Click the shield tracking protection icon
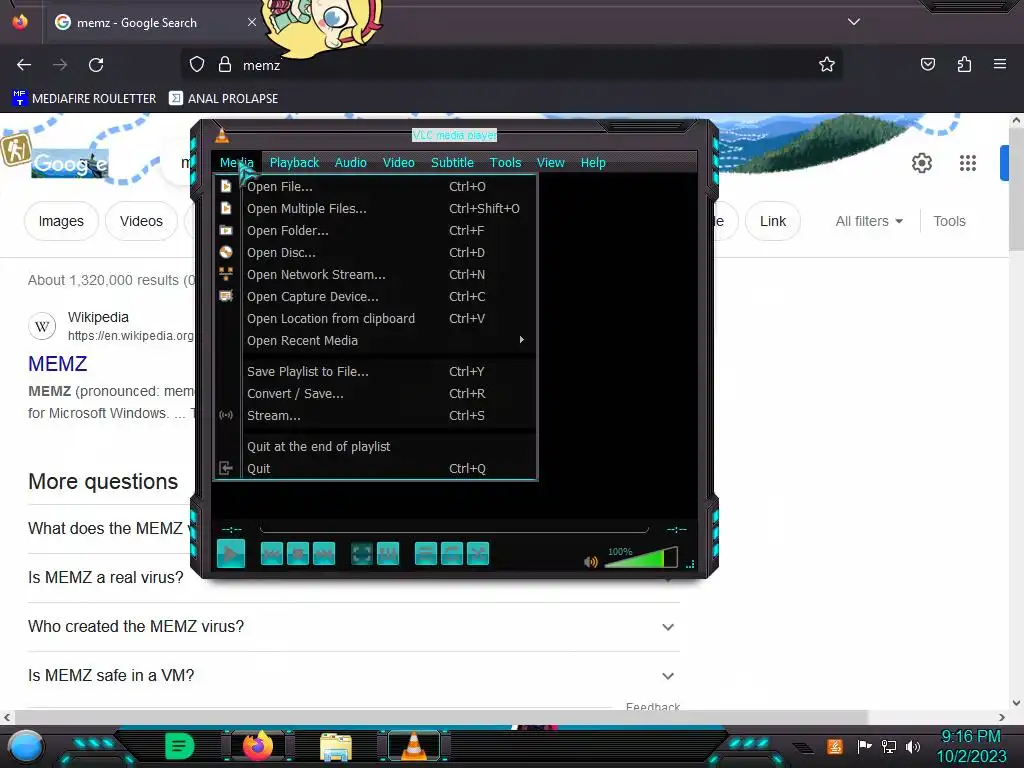The width and height of the screenshot is (1024, 768). [x=197, y=65]
